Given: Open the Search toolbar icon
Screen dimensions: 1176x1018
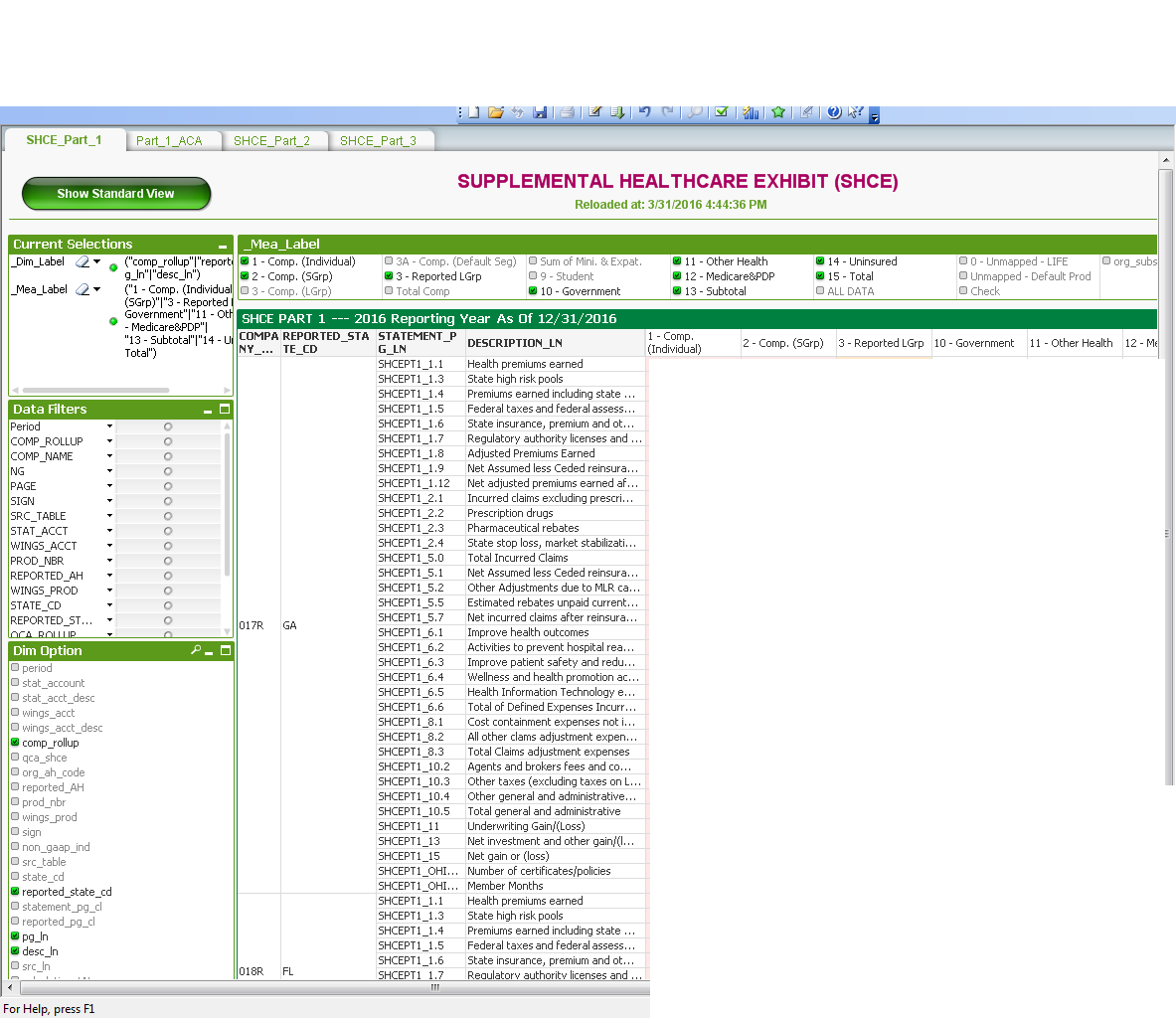Looking at the screenshot, I should (693, 112).
